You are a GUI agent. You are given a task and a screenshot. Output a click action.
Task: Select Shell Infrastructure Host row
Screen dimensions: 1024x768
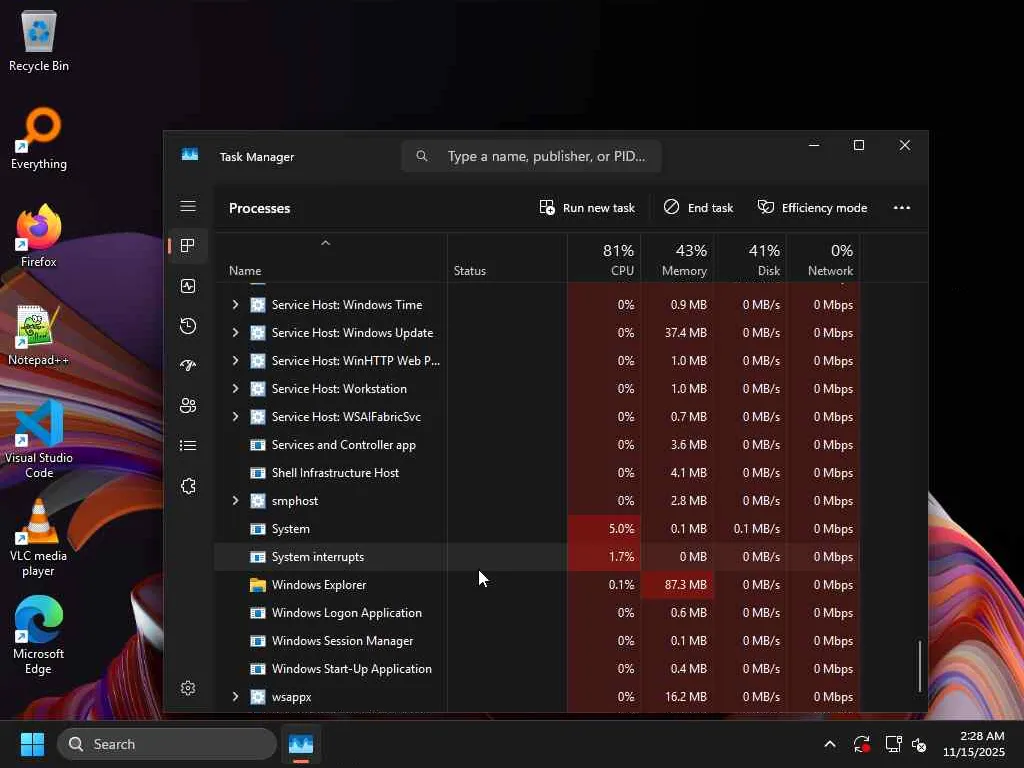click(537, 473)
